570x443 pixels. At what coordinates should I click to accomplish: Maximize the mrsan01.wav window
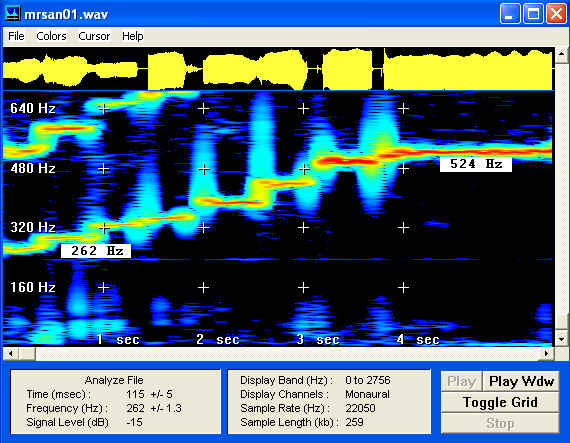[x=533, y=14]
